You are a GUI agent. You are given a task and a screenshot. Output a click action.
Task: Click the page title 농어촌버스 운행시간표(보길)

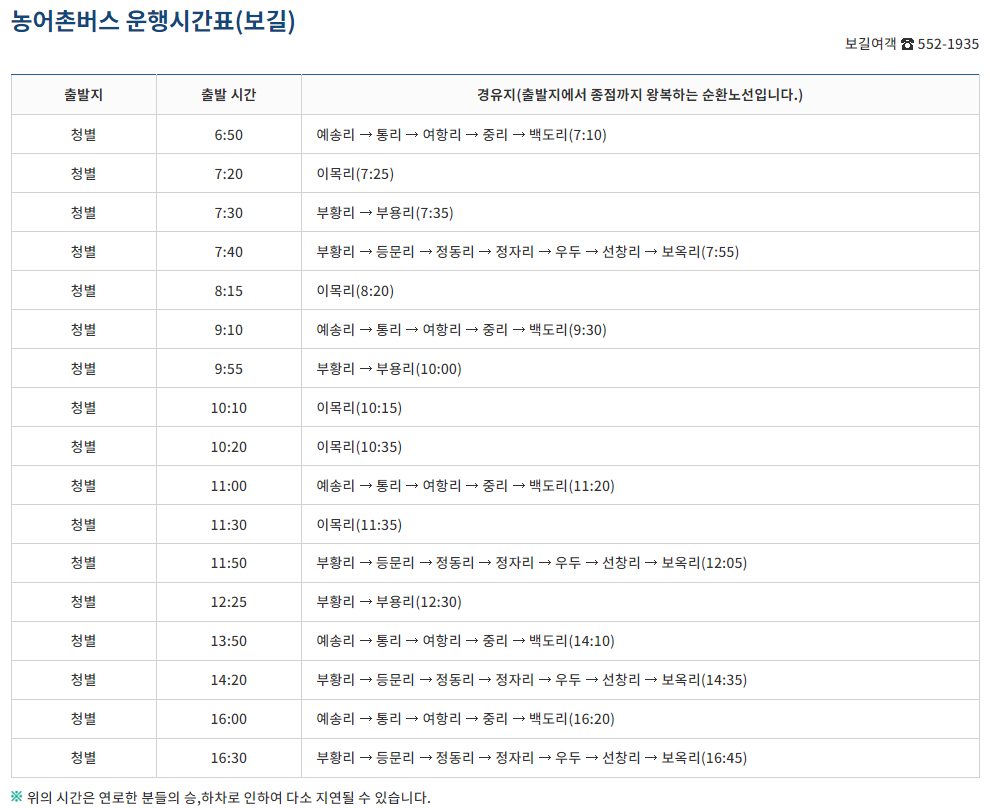[x=153, y=21]
